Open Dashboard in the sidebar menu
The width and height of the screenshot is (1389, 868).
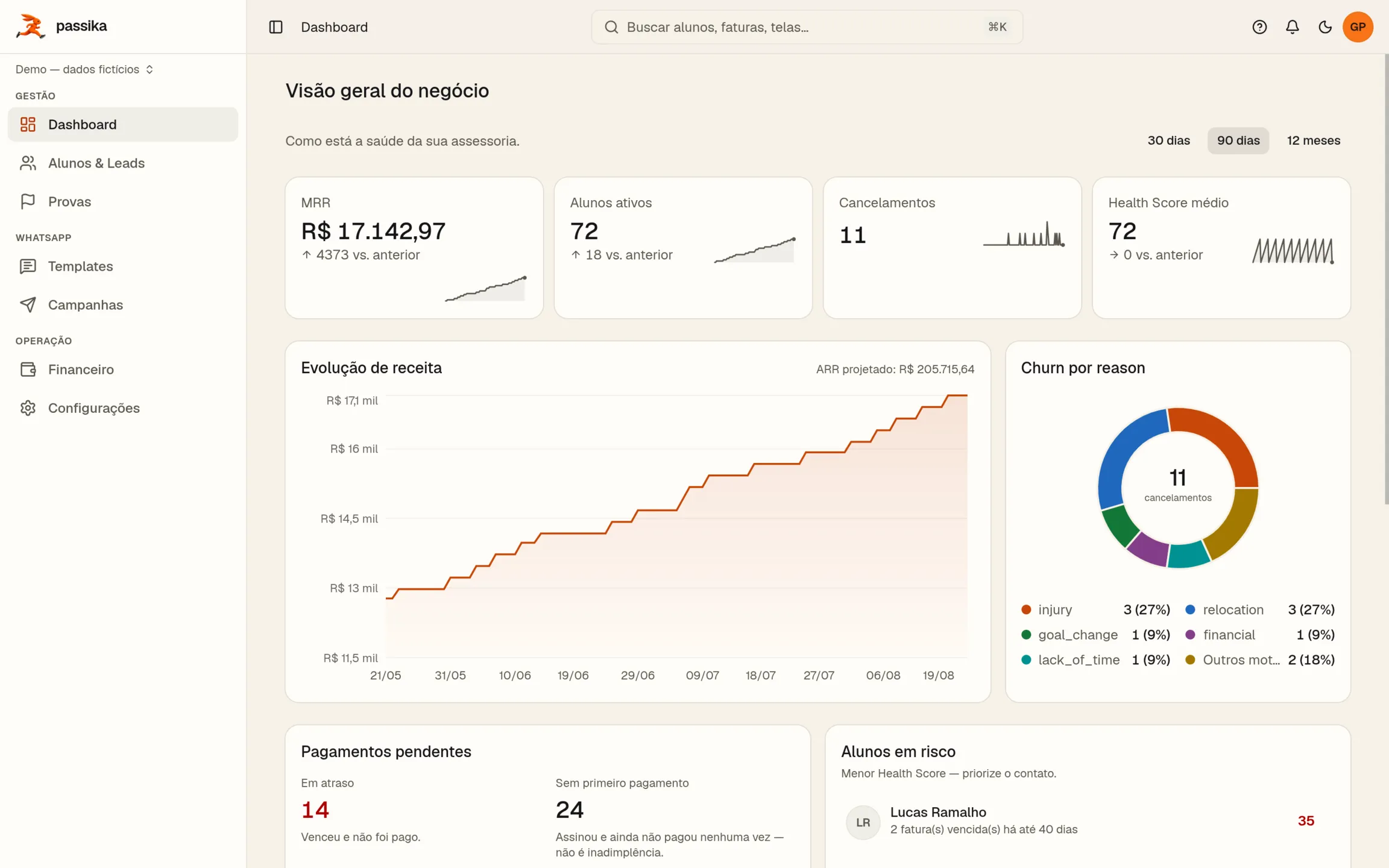123,124
